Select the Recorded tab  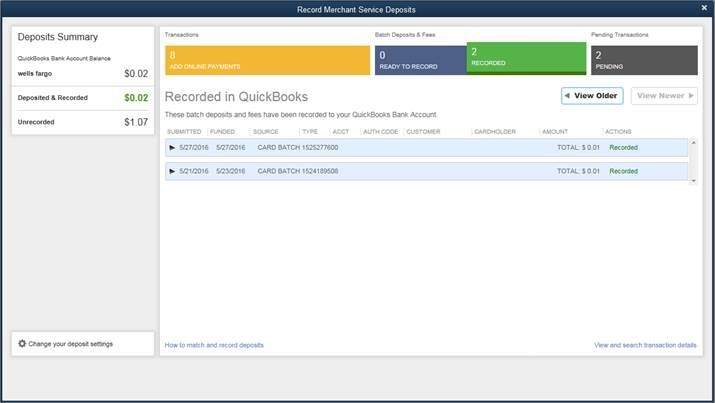[x=526, y=58]
